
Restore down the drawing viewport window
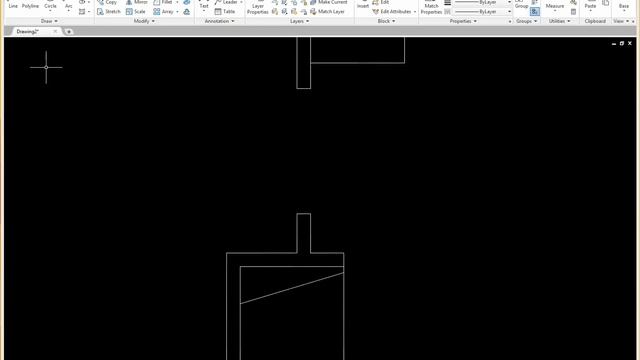[x=622, y=43]
